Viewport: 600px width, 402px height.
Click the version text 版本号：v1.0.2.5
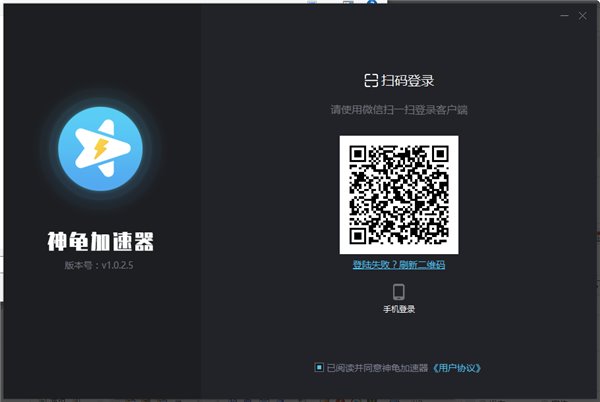99,265
